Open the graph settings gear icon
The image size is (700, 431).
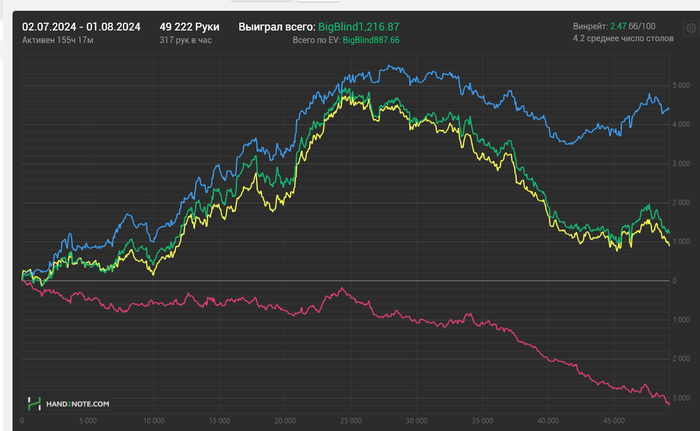tap(691, 28)
